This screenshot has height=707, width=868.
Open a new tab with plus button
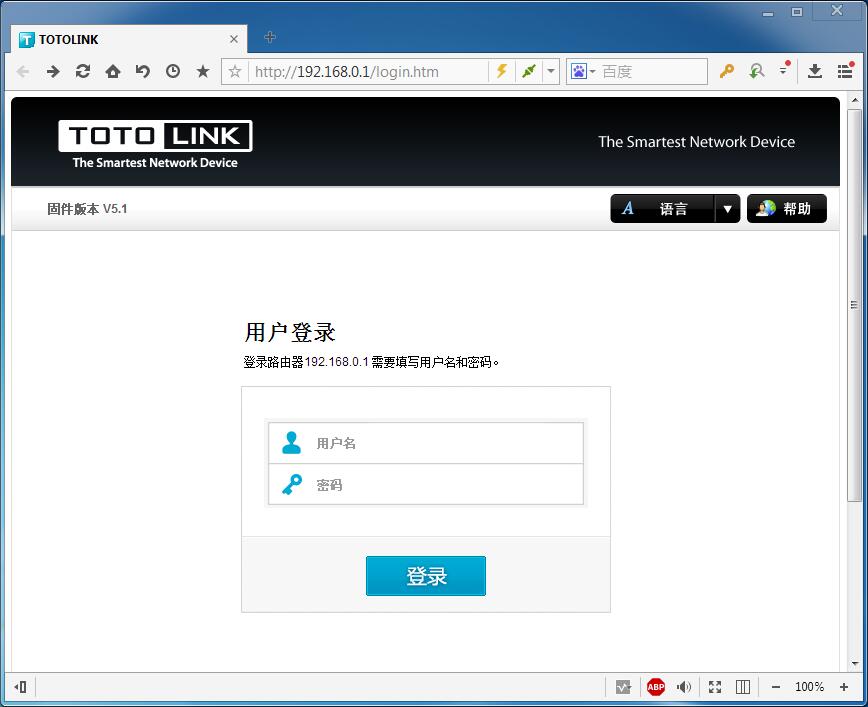[x=270, y=38]
